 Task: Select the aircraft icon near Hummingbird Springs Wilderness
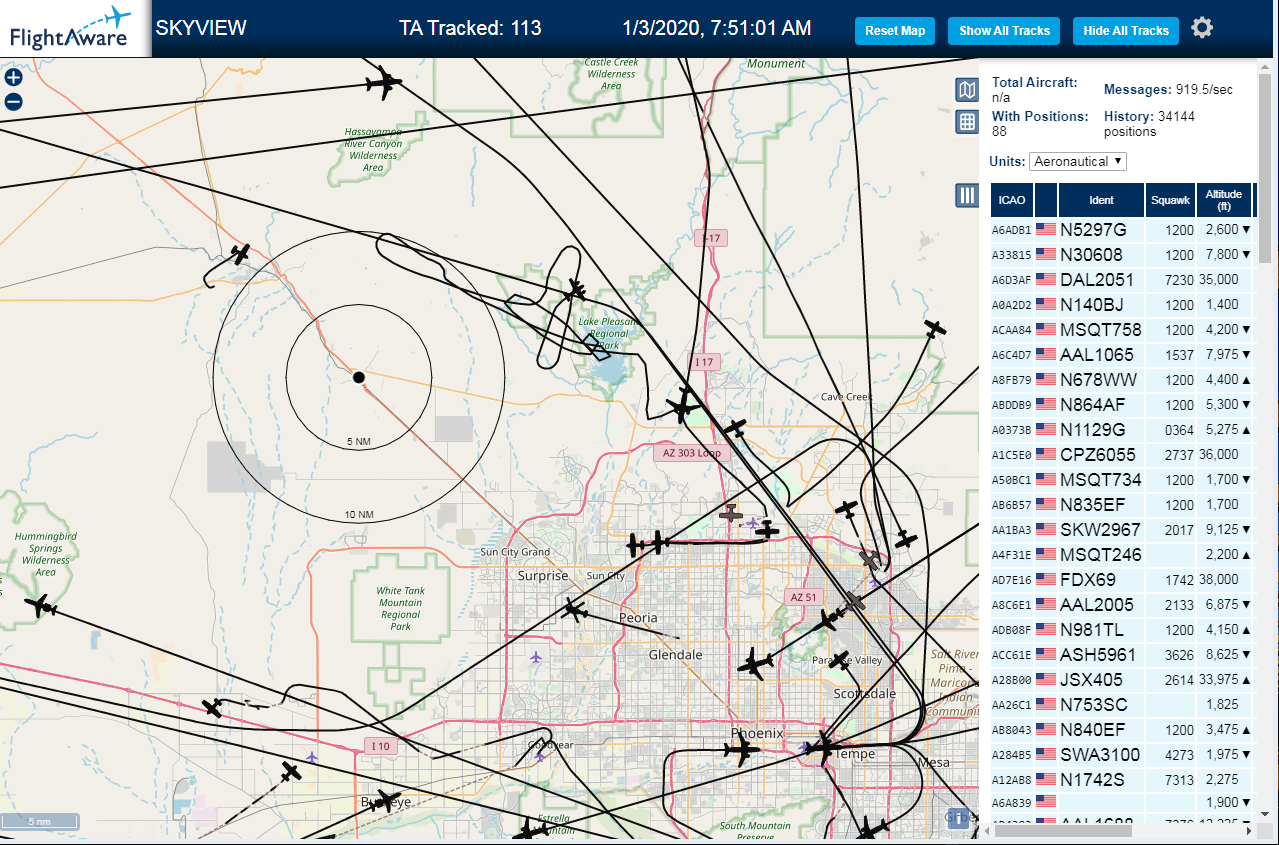tap(42, 606)
